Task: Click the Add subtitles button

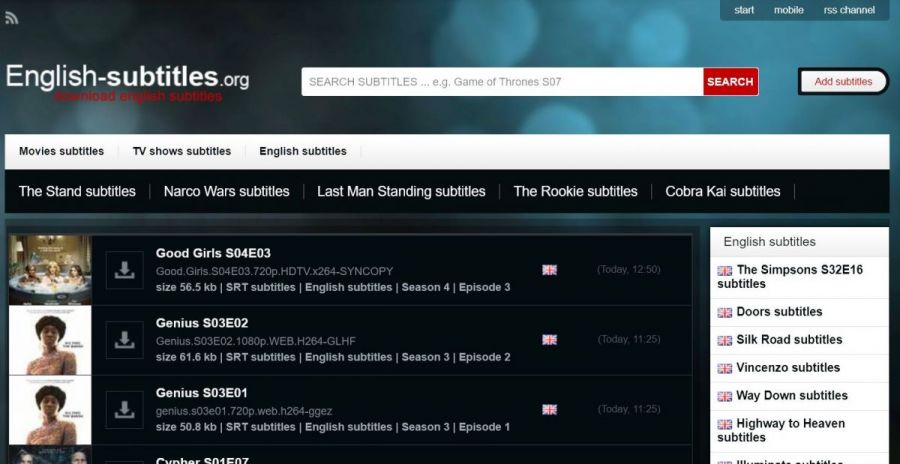Action: (x=843, y=82)
